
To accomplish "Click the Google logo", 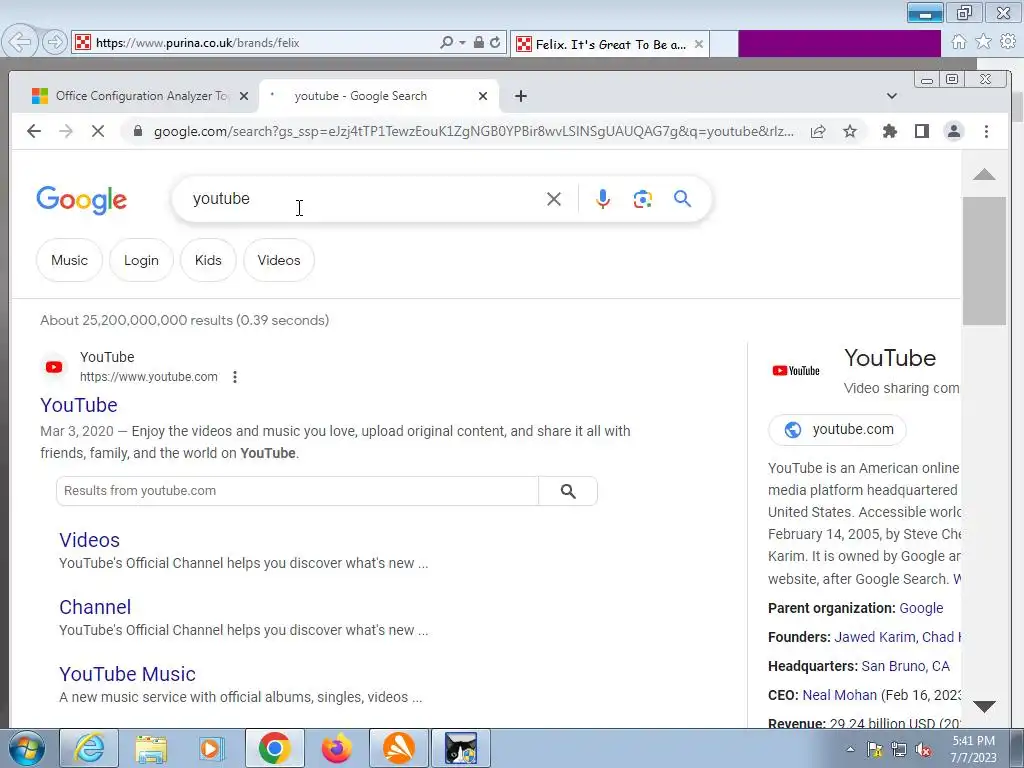I will (82, 200).
